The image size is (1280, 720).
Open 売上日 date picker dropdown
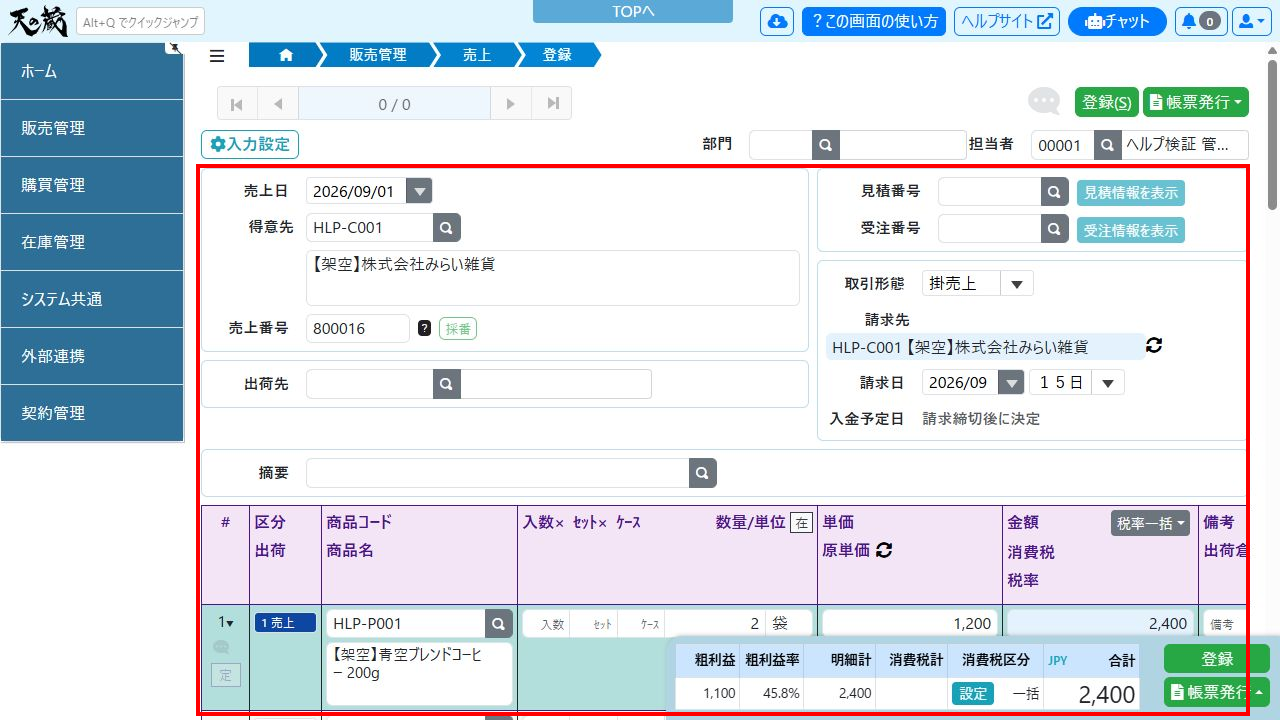pyautogui.click(x=420, y=191)
